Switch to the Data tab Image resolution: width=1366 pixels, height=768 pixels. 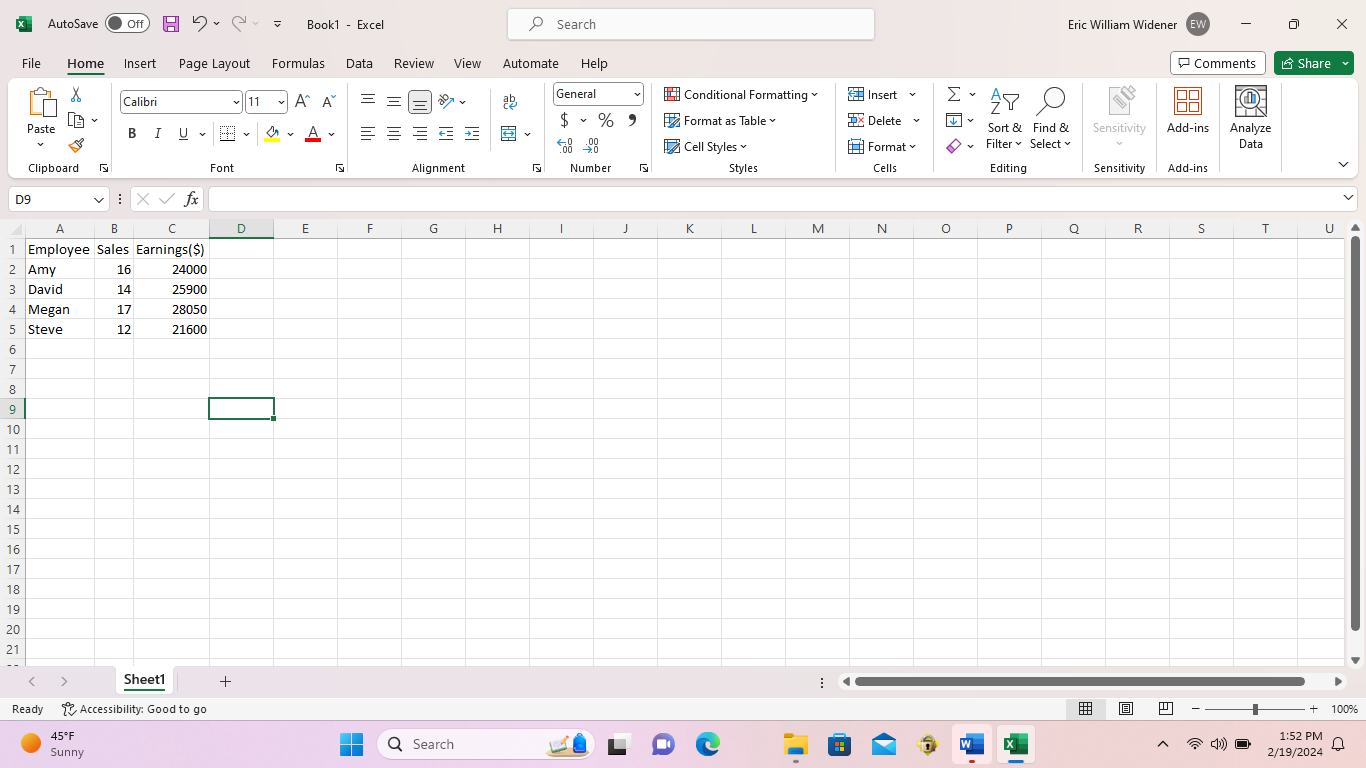tap(359, 63)
